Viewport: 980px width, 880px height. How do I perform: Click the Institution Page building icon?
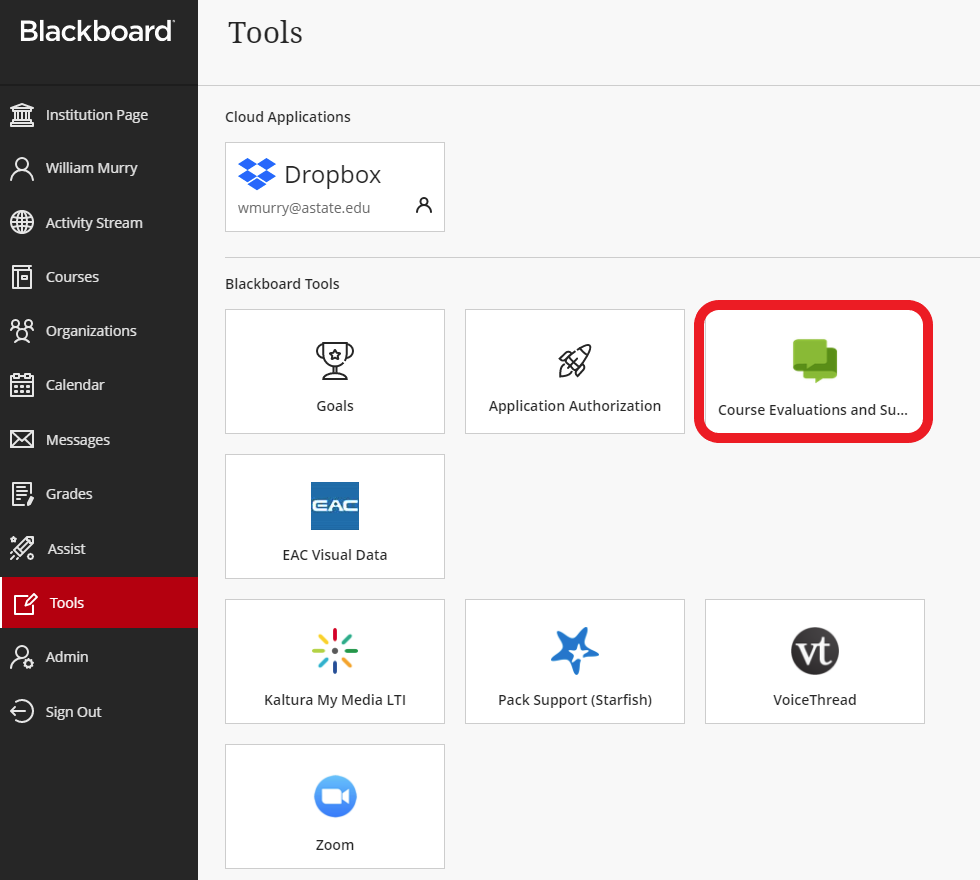click(22, 115)
